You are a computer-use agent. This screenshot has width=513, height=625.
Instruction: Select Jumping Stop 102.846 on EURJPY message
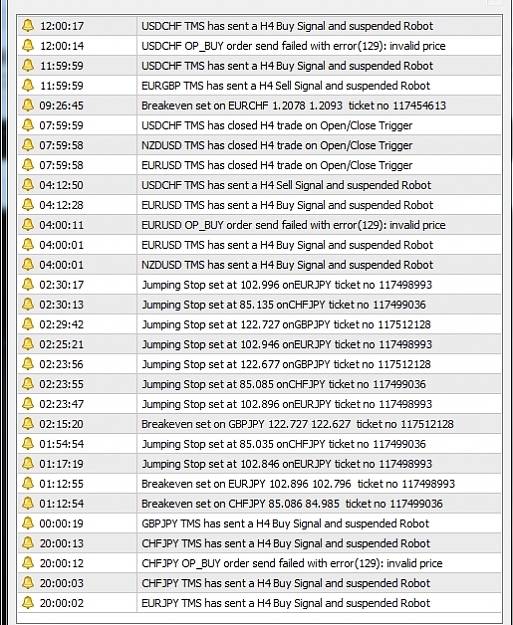[x=287, y=464]
